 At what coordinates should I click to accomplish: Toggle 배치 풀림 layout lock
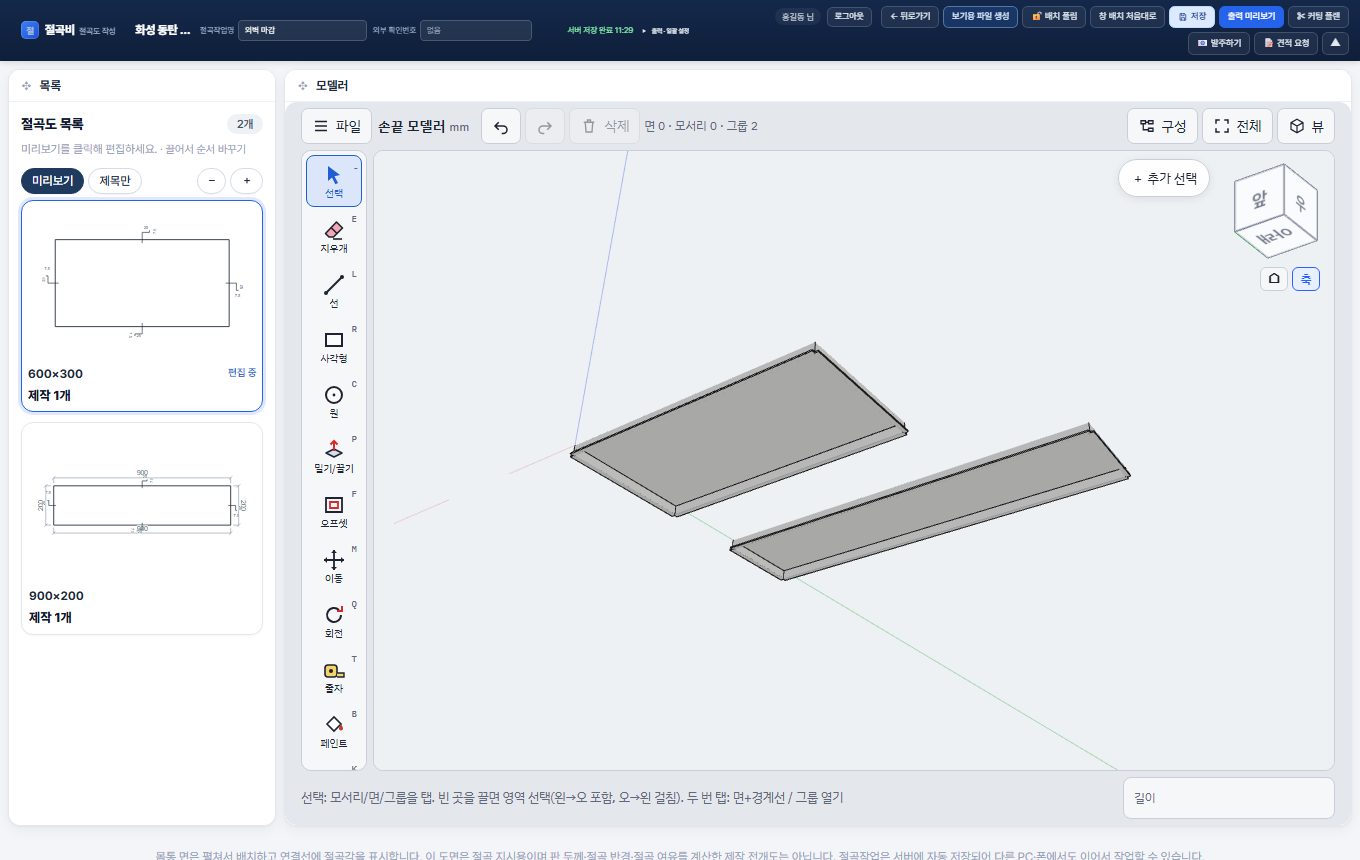(x=1053, y=16)
